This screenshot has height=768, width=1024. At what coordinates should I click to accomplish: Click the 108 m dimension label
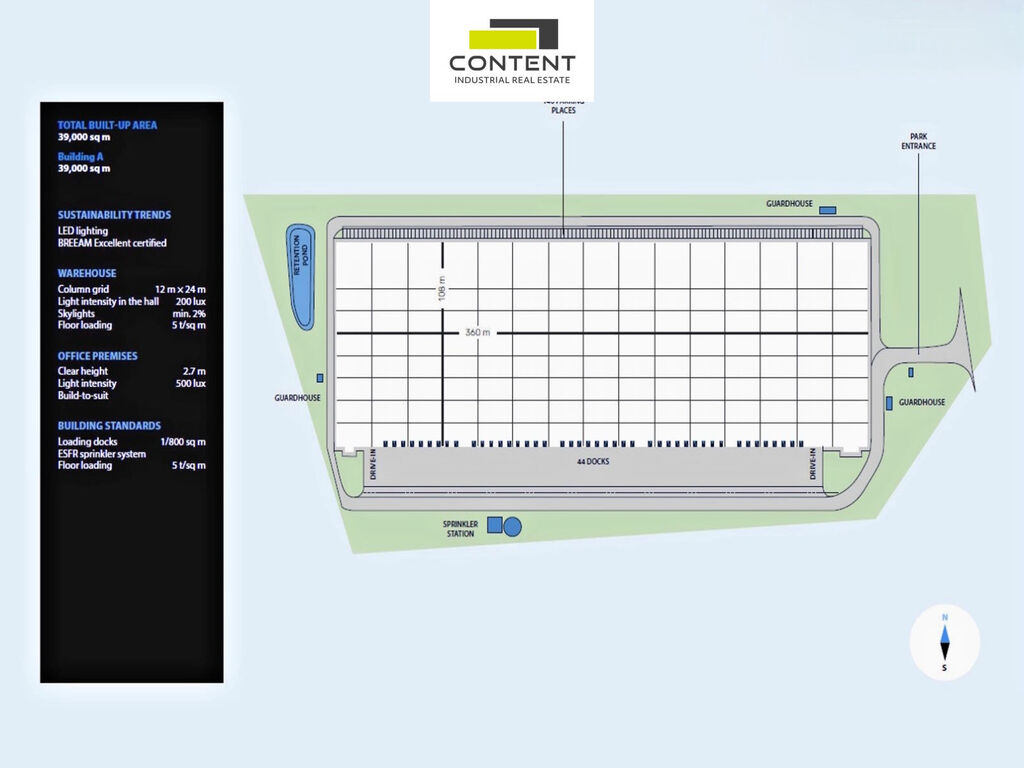[x=442, y=289]
